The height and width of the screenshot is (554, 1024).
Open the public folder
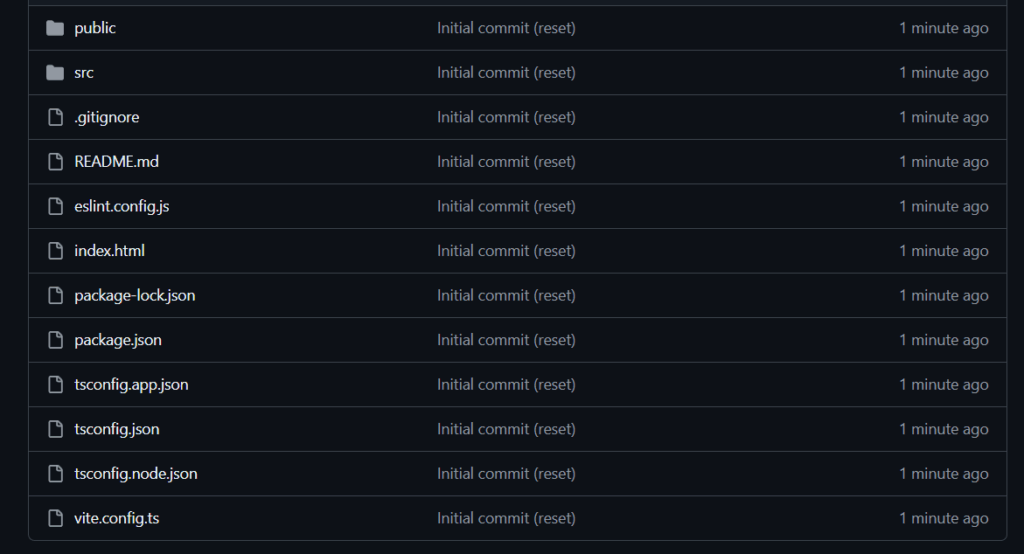95,28
